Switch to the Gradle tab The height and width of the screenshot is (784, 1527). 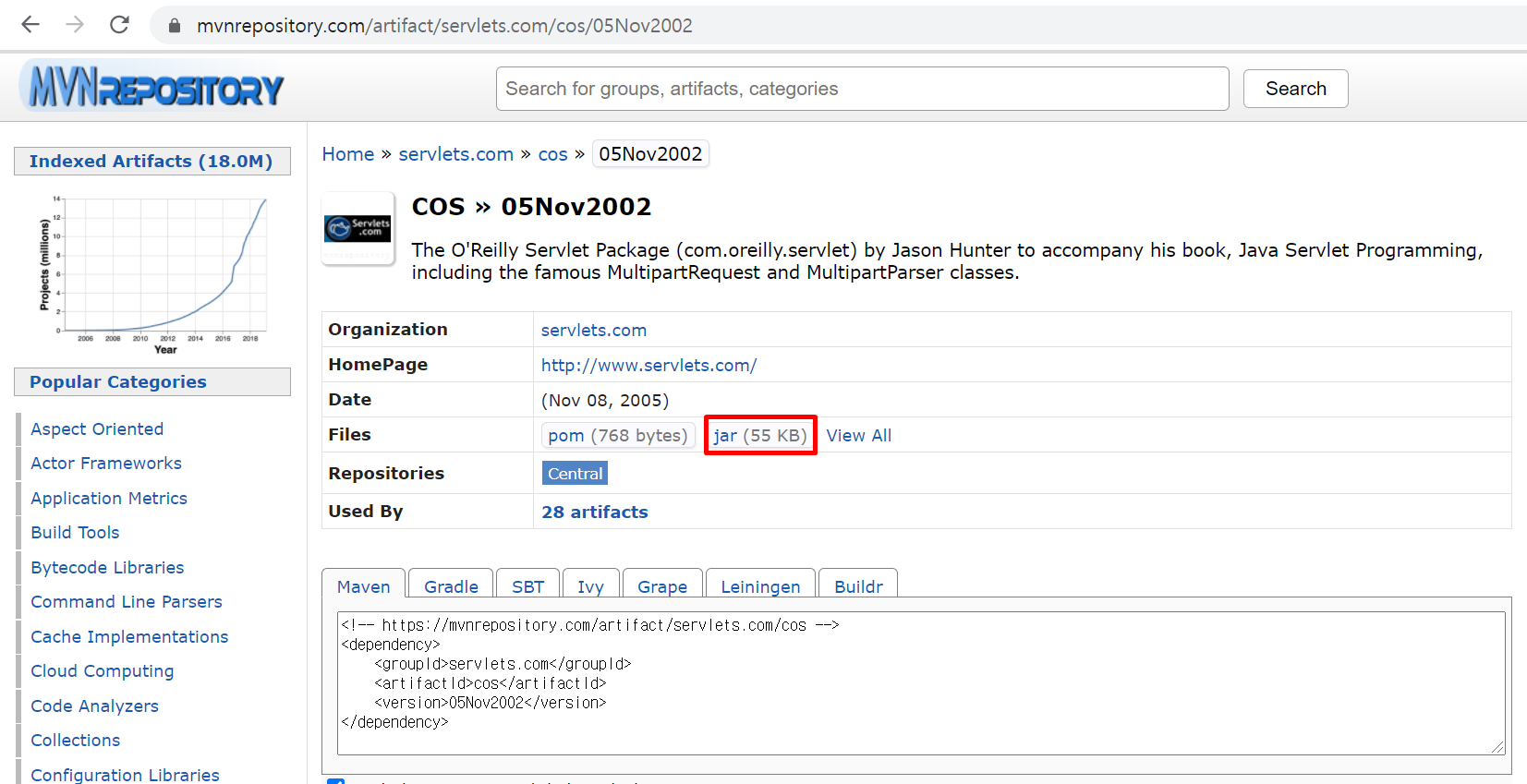[x=451, y=586]
